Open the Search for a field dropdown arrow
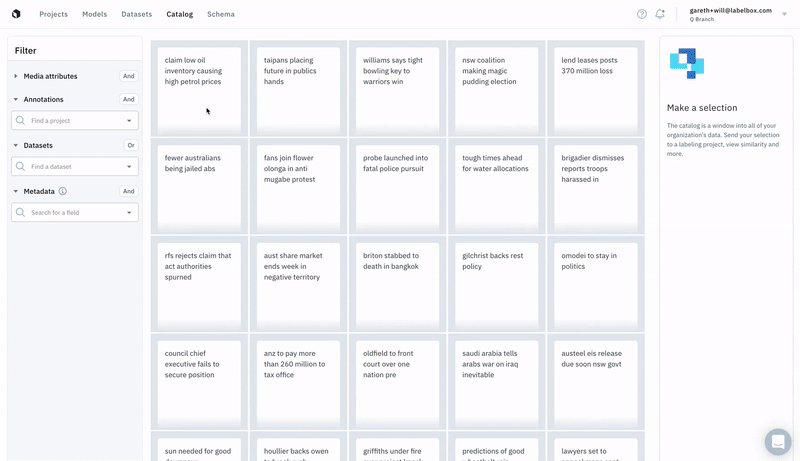The image size is (800, 461). click(x=129, y=213)
